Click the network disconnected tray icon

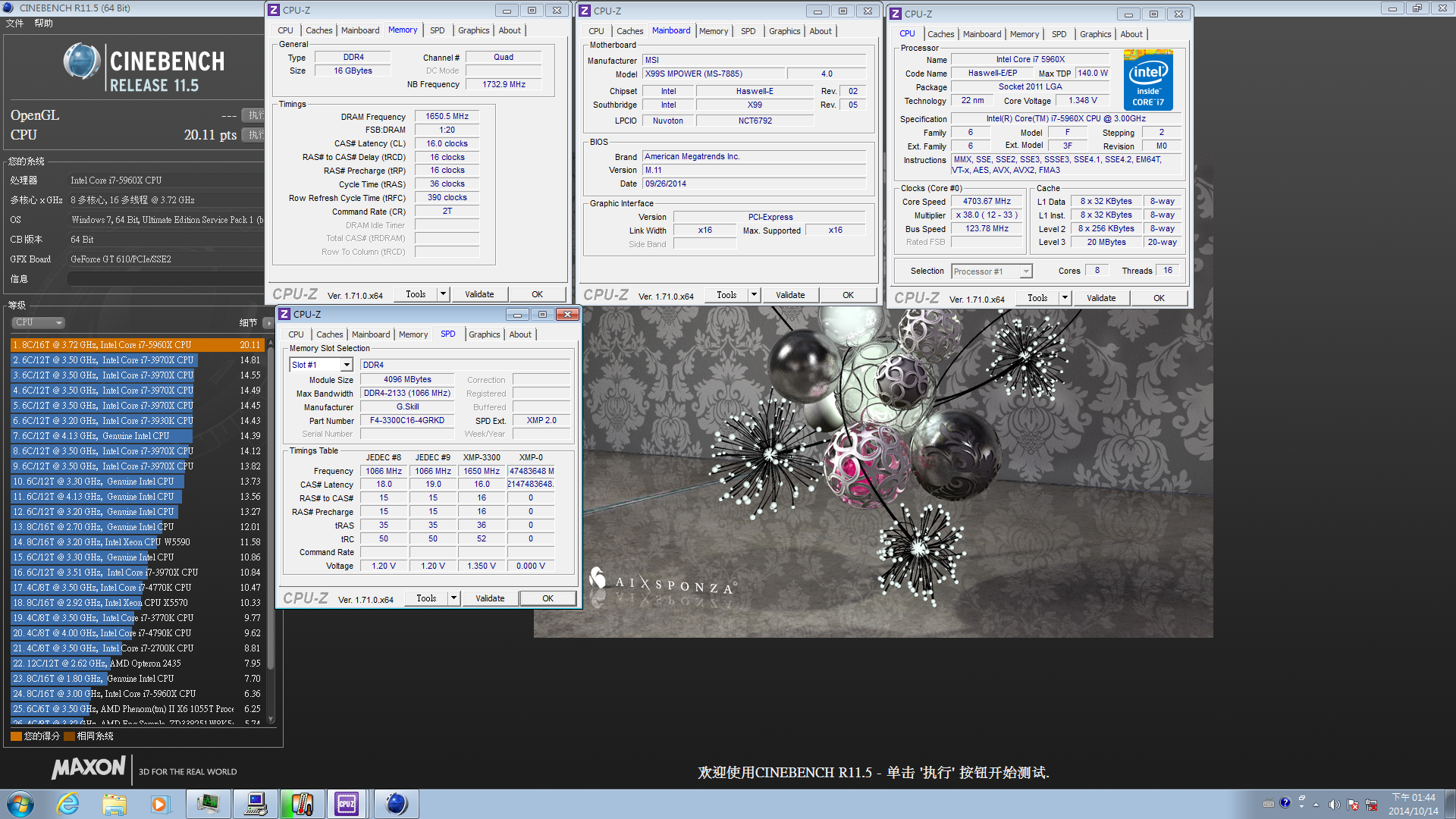[1370, 805]
